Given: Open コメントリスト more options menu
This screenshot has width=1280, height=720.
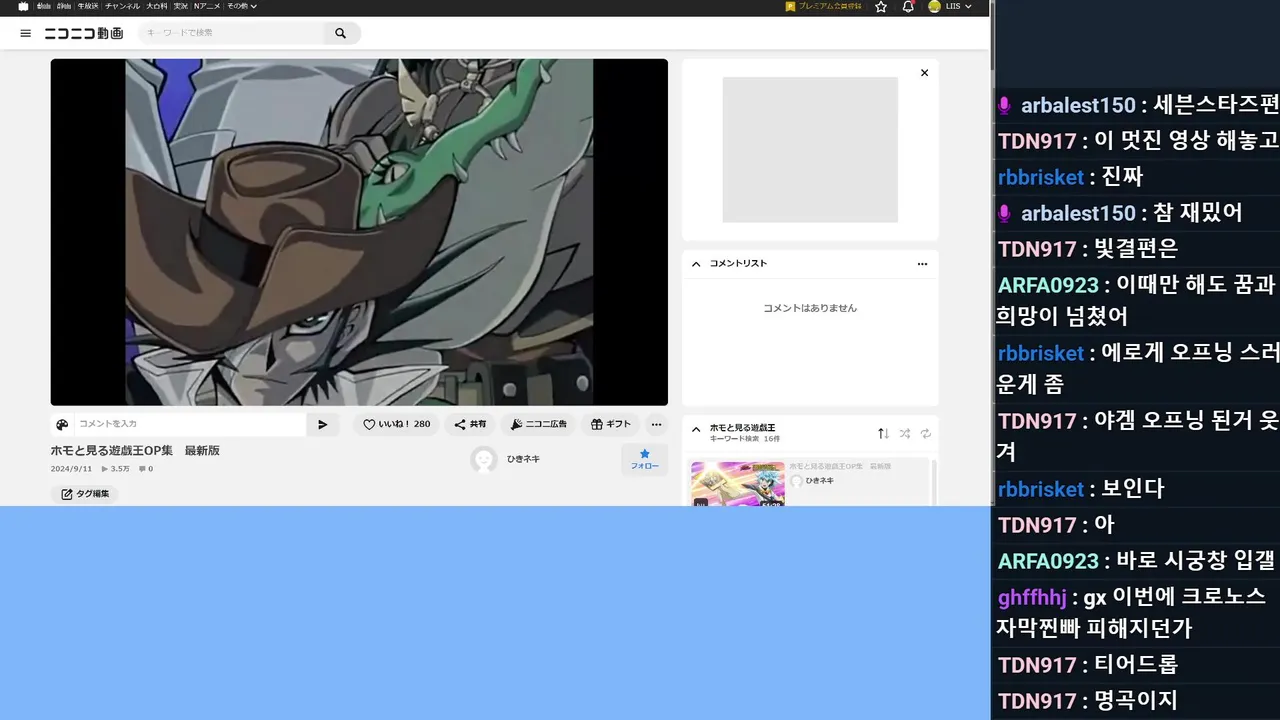Looking at the screenshot, I should pyautogui.click(x=922, y=264).
